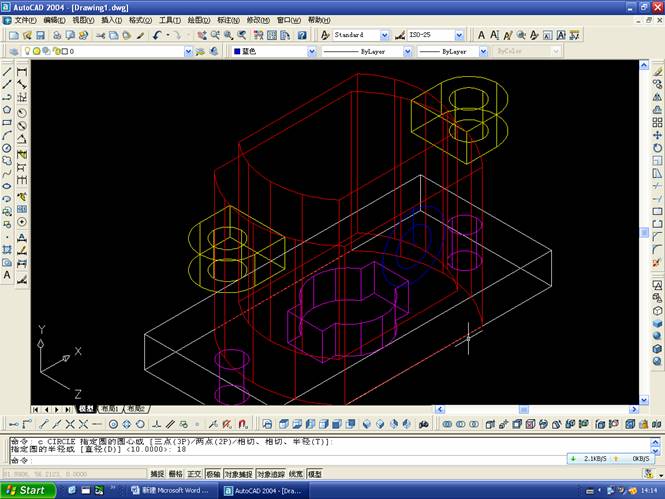The width and height of the screenshot is (665, 499).
Task: Click the Multiline Text tool icon
Action: tap(7, 274)
